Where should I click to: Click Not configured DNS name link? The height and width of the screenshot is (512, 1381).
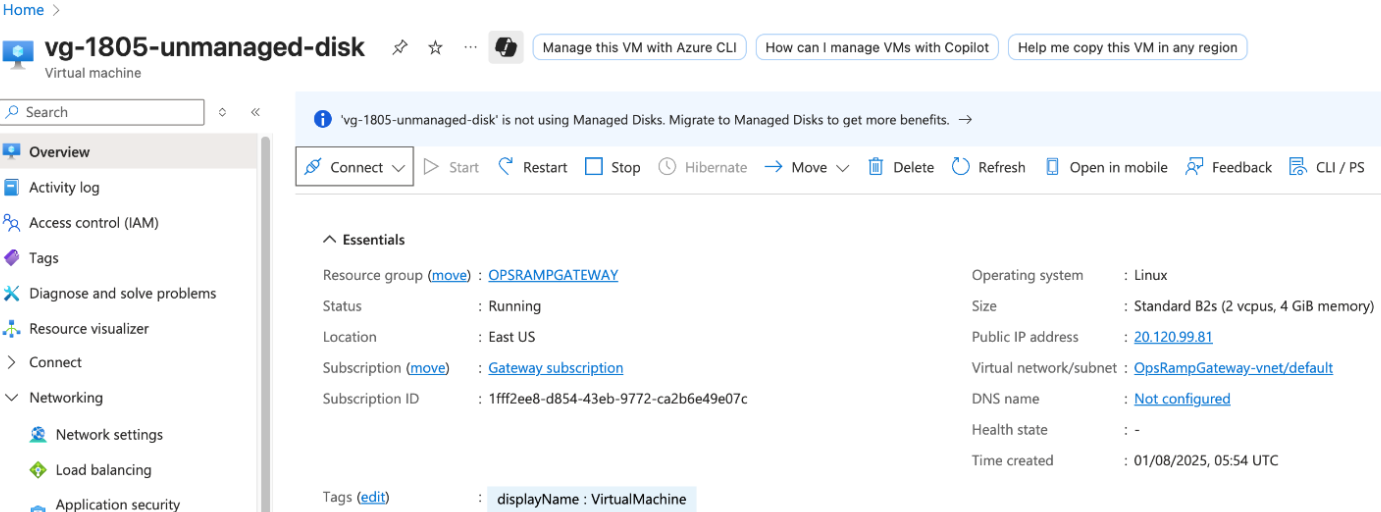[1182, 399]
